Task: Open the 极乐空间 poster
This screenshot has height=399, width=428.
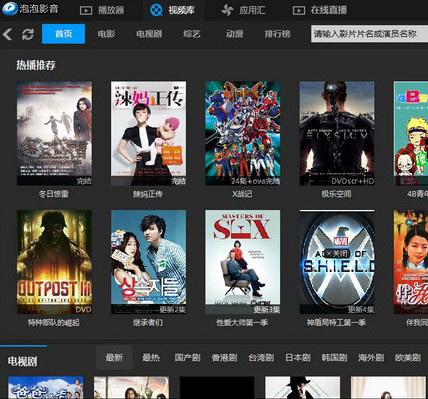Action: (x=337, y=133)
